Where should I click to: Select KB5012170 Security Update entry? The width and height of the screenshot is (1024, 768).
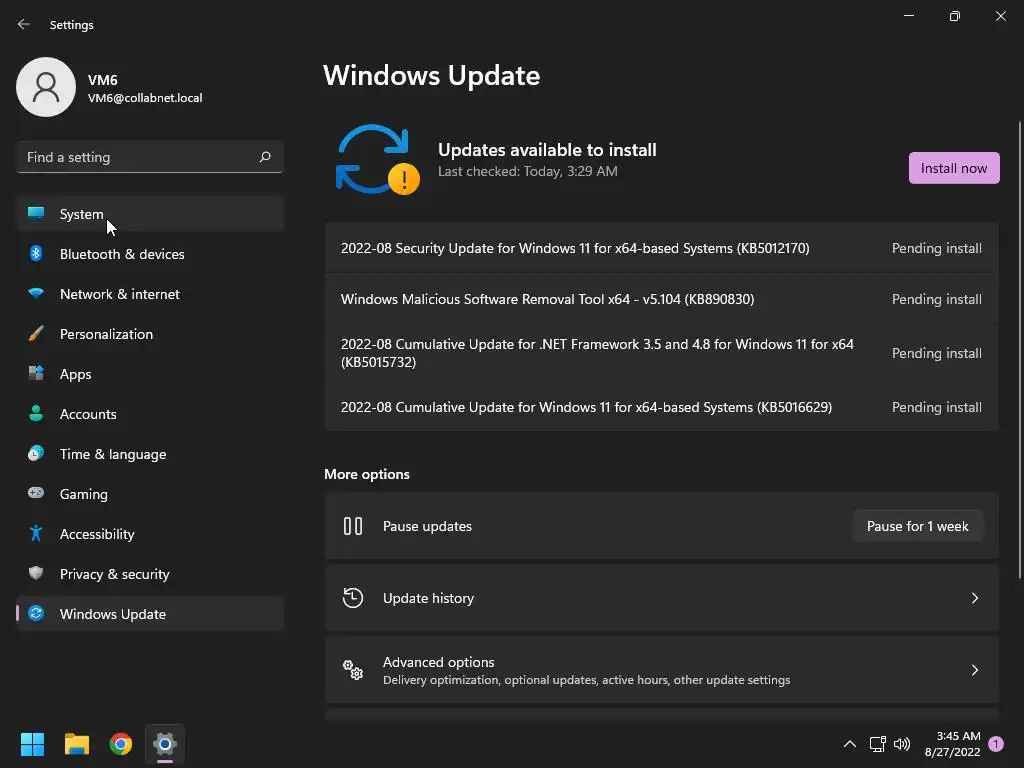[662, 248]
